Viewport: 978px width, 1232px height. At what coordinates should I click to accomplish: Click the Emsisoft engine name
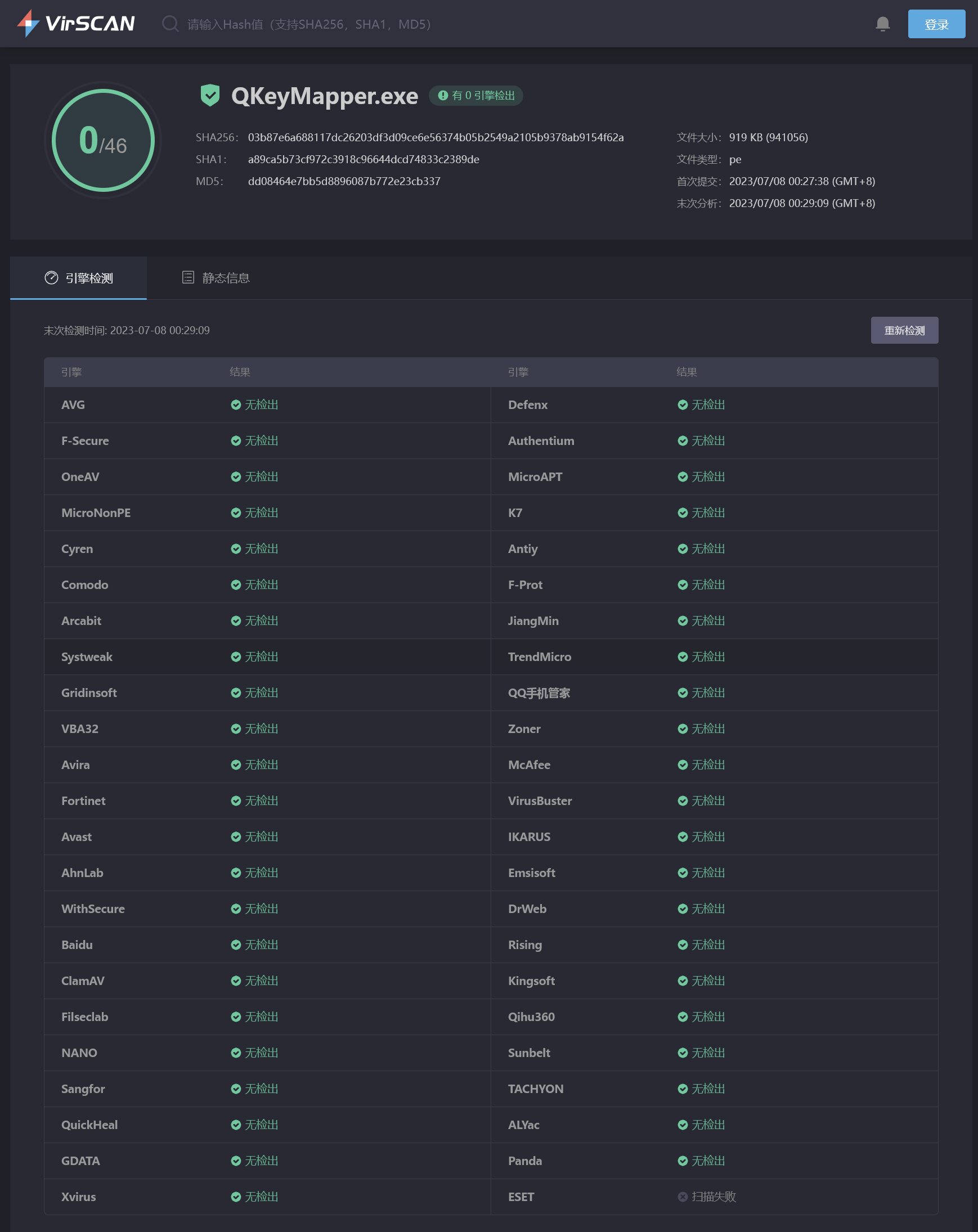[x=532, y=873]
